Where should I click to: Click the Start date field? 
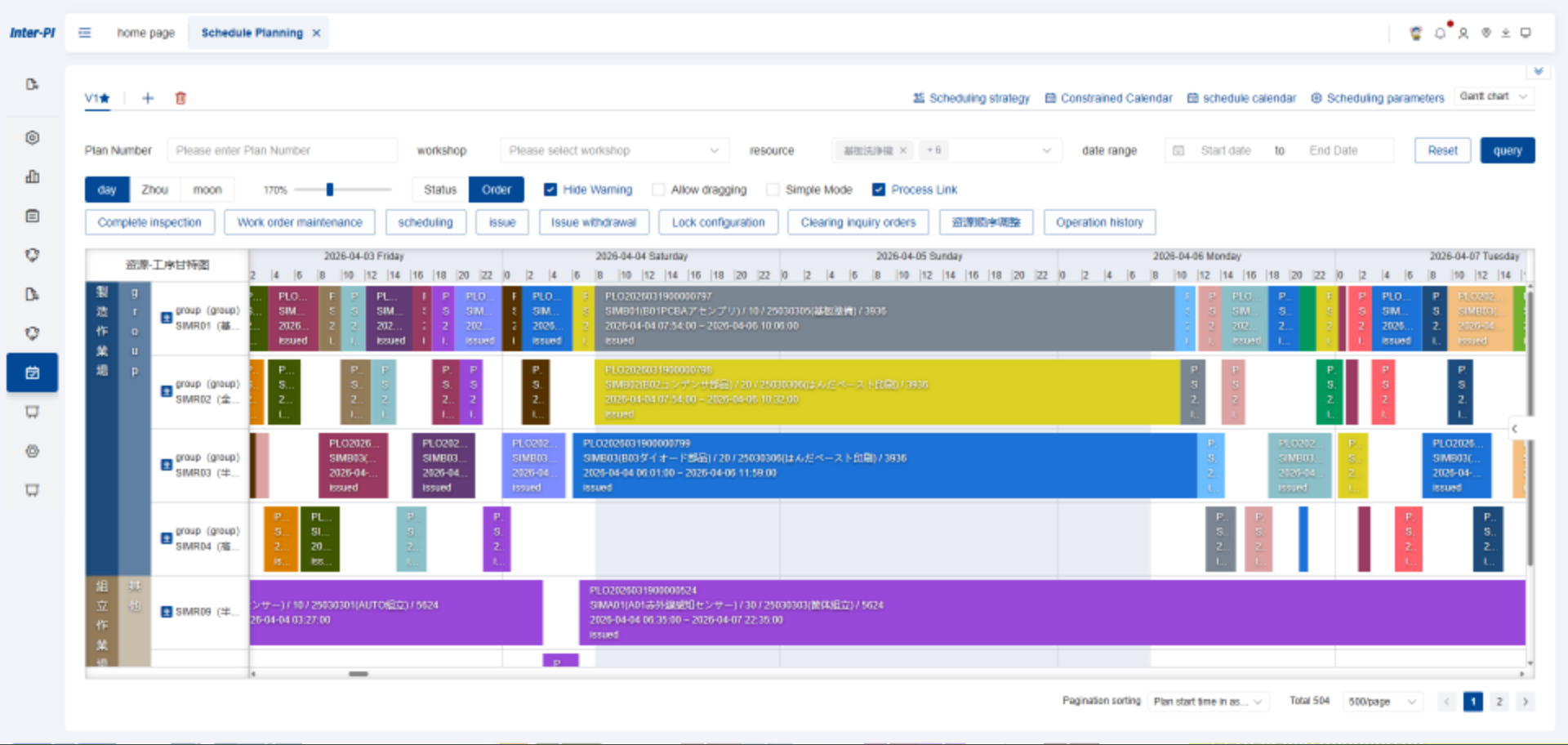(1225, 150)
